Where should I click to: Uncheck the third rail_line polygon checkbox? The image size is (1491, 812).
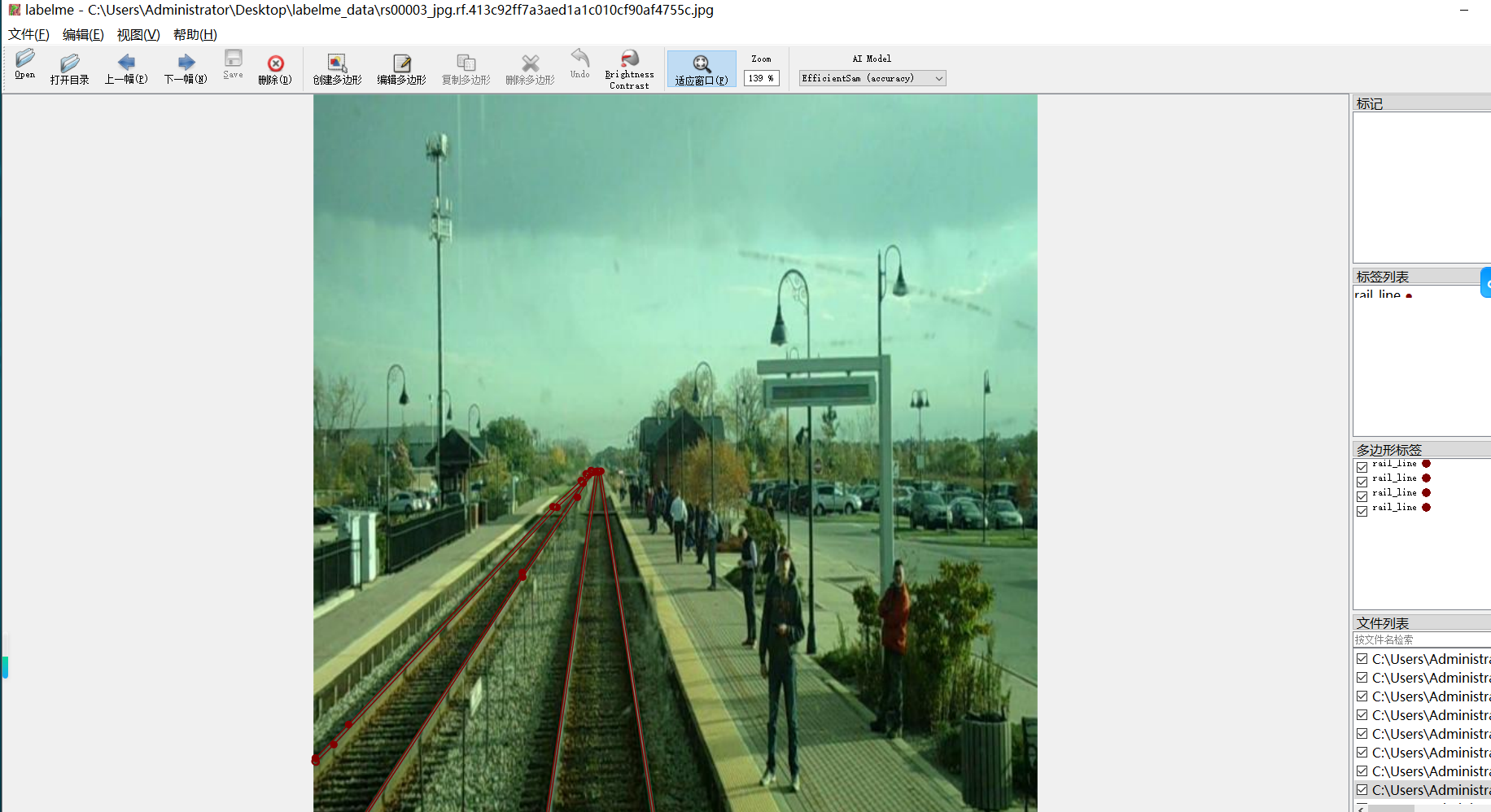click(x=1362, y=496)
